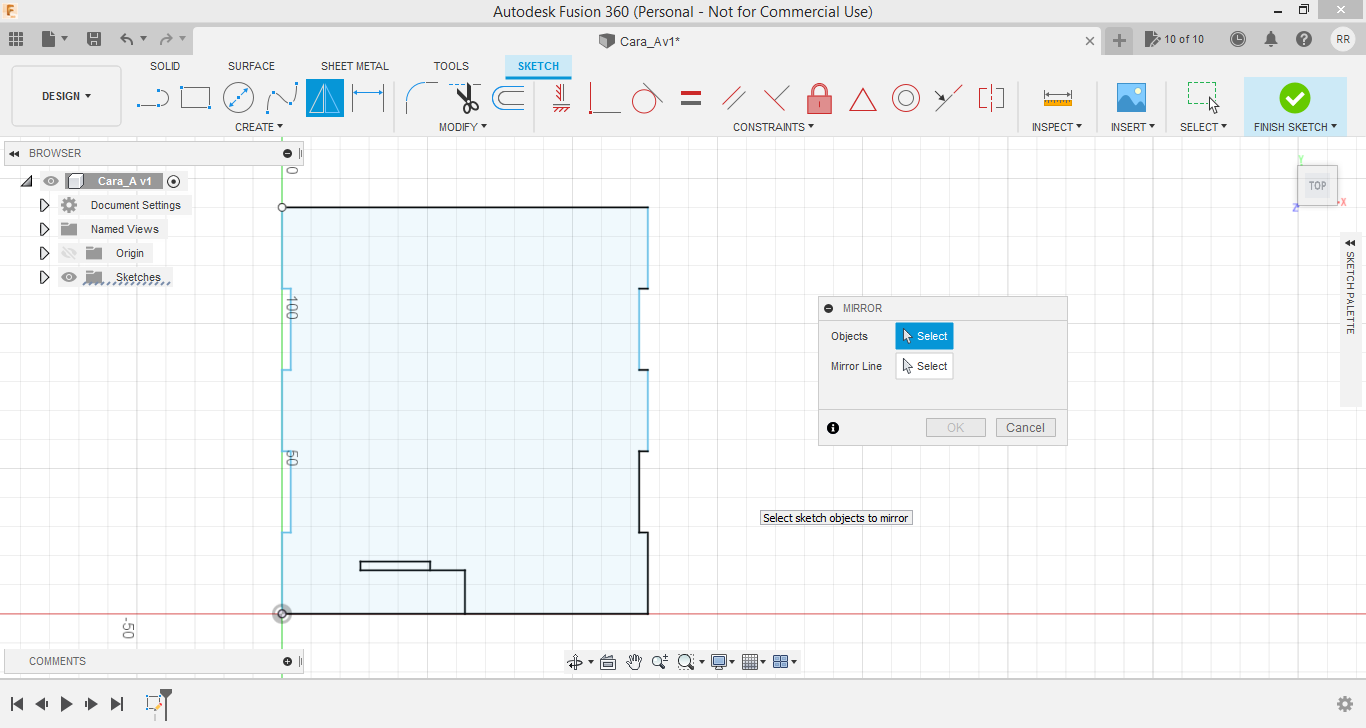Image resolution: width=1366 pixels, height=728 pixels.
Task: Toggle visibility of Origin folder
Action: 69,253
